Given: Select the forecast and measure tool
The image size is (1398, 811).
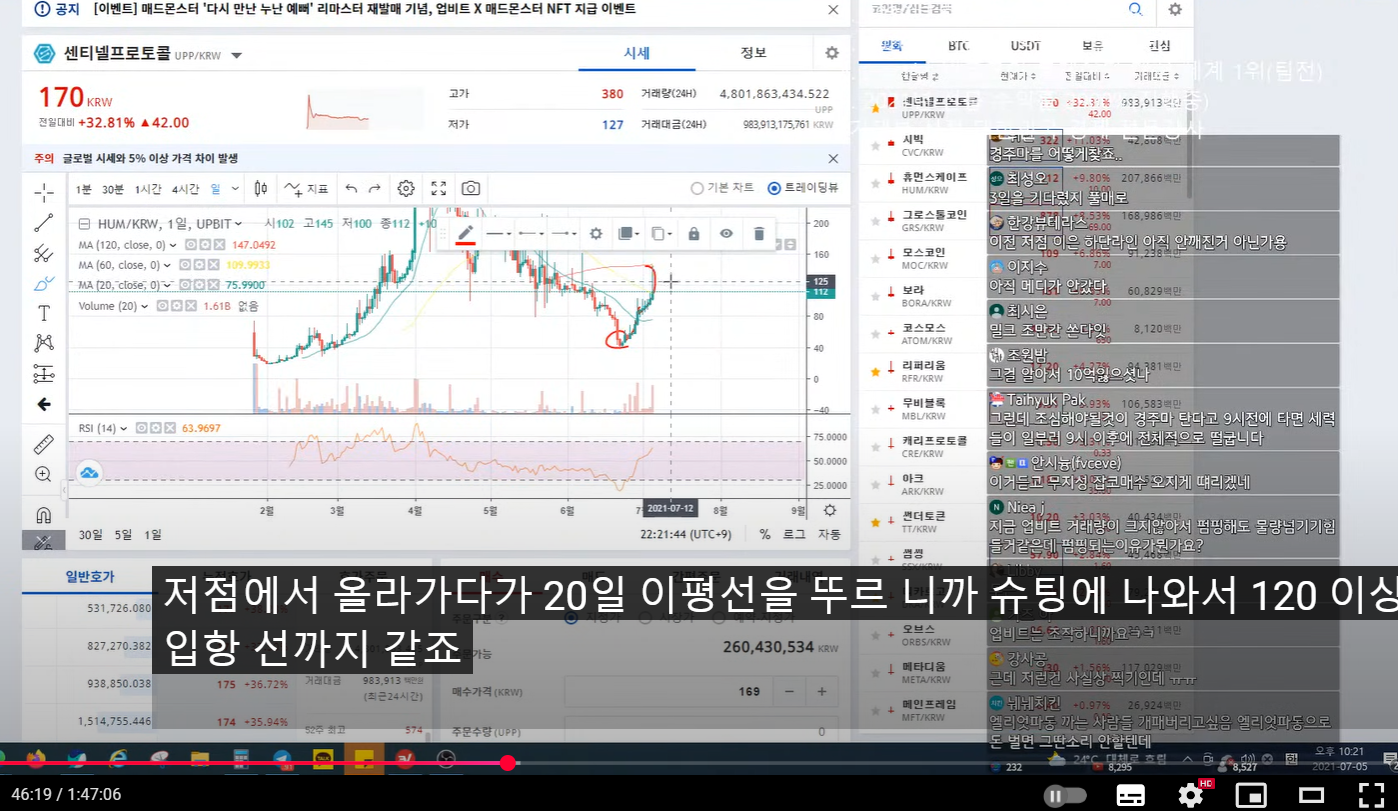Looking at the screenshot, I should coord(44,374).
